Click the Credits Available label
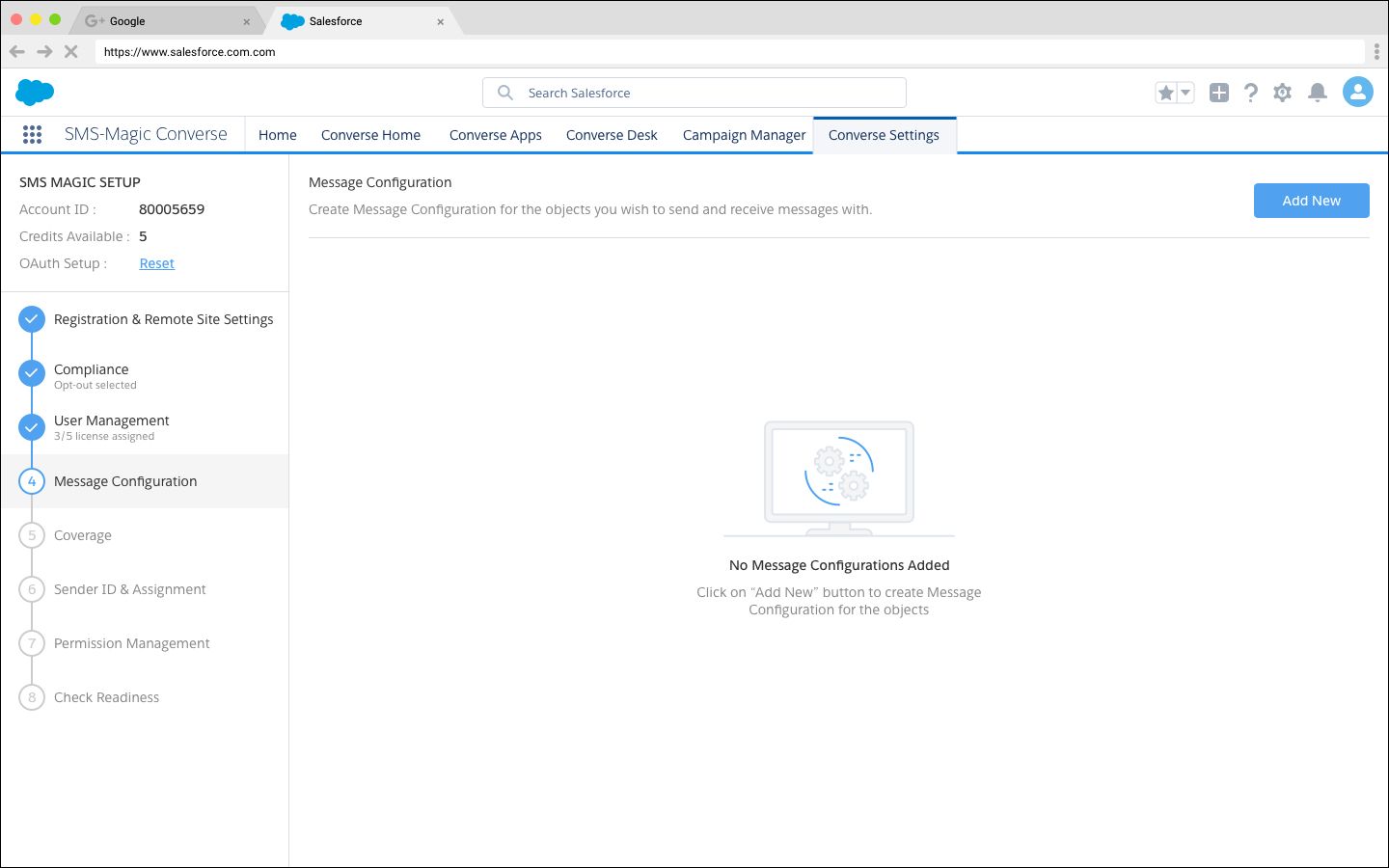 74,236
